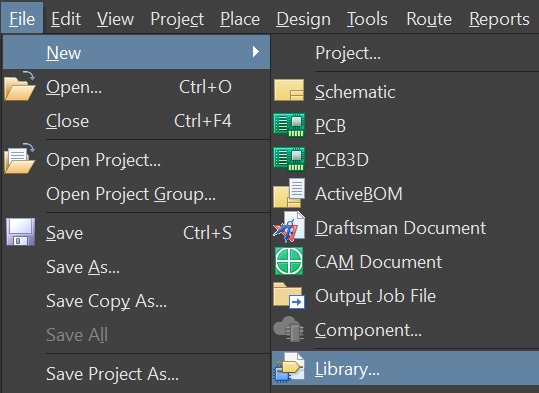The image size is (539, 393).
Task: Open the Tools menu
Action: click(367, 18)
